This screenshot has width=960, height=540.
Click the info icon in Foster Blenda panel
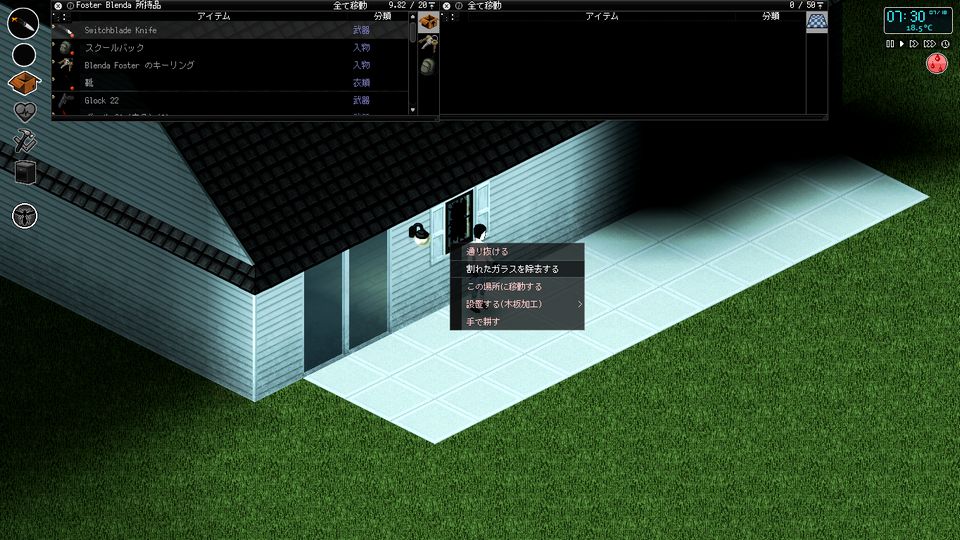pyautogui.click(x=70, y=6)
